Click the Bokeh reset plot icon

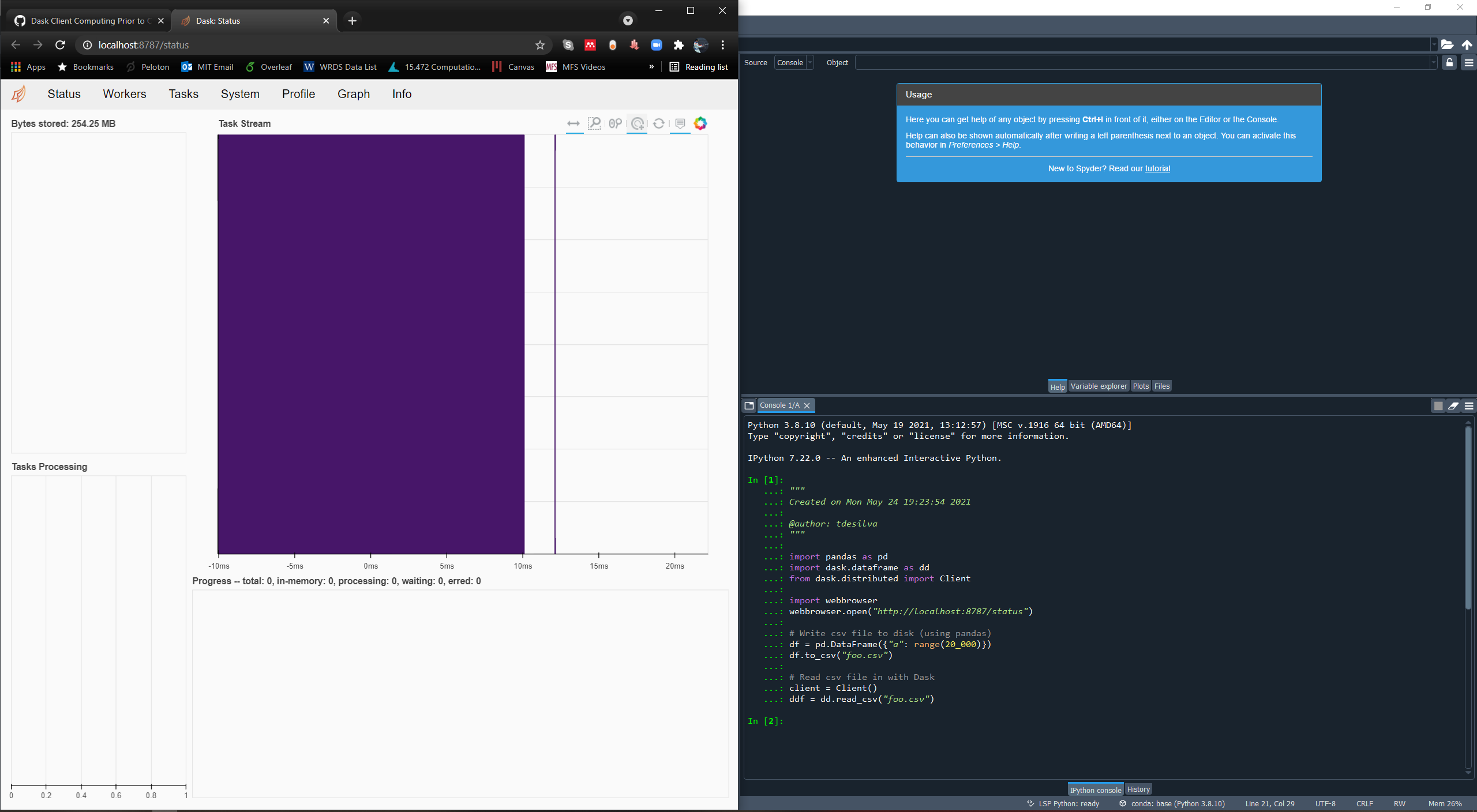click(659, 123)
